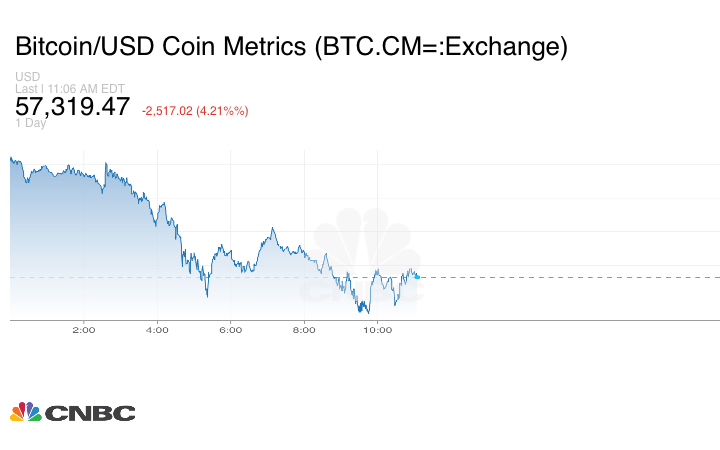Viewport: 720px width, 450px height.
Task: Click the USD currency label
Action: tap(27, 77)
